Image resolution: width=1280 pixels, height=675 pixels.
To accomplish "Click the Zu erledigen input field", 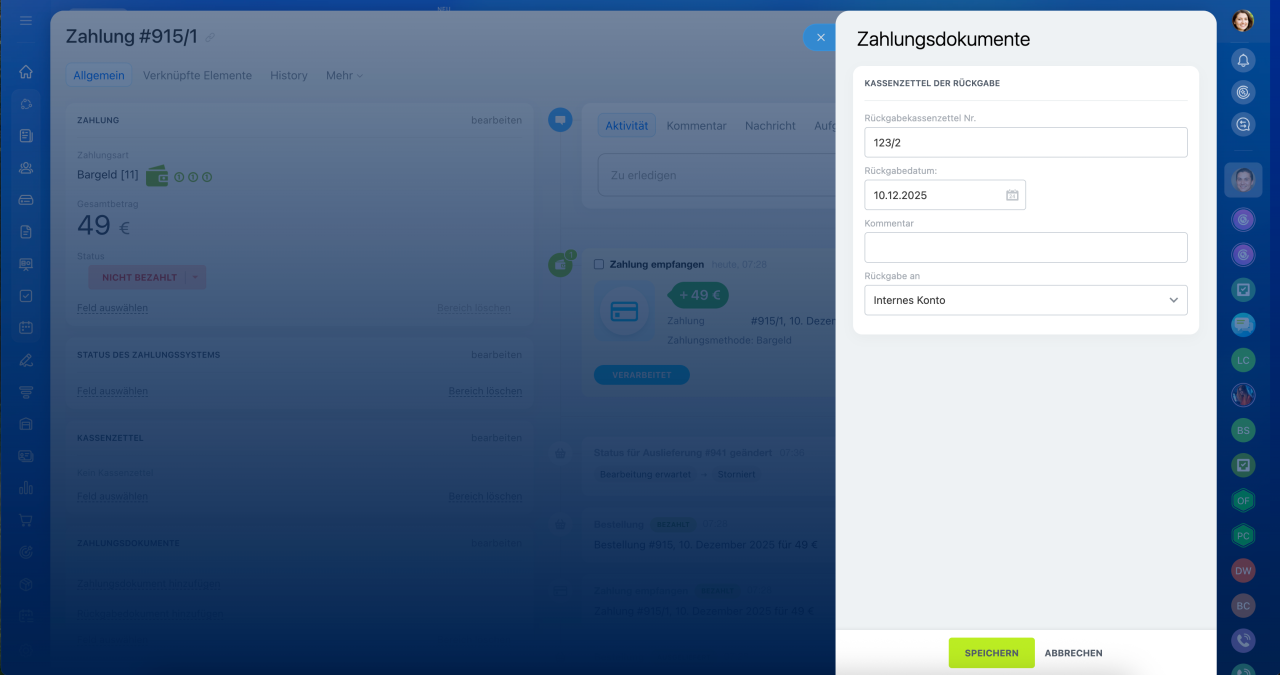I will (716, 175).
